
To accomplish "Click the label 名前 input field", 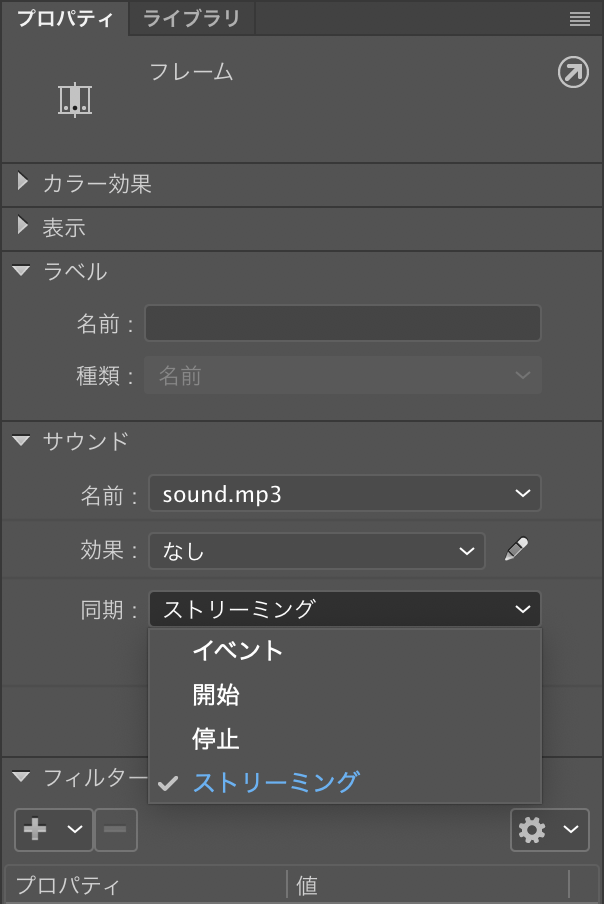I will (343, 323).
